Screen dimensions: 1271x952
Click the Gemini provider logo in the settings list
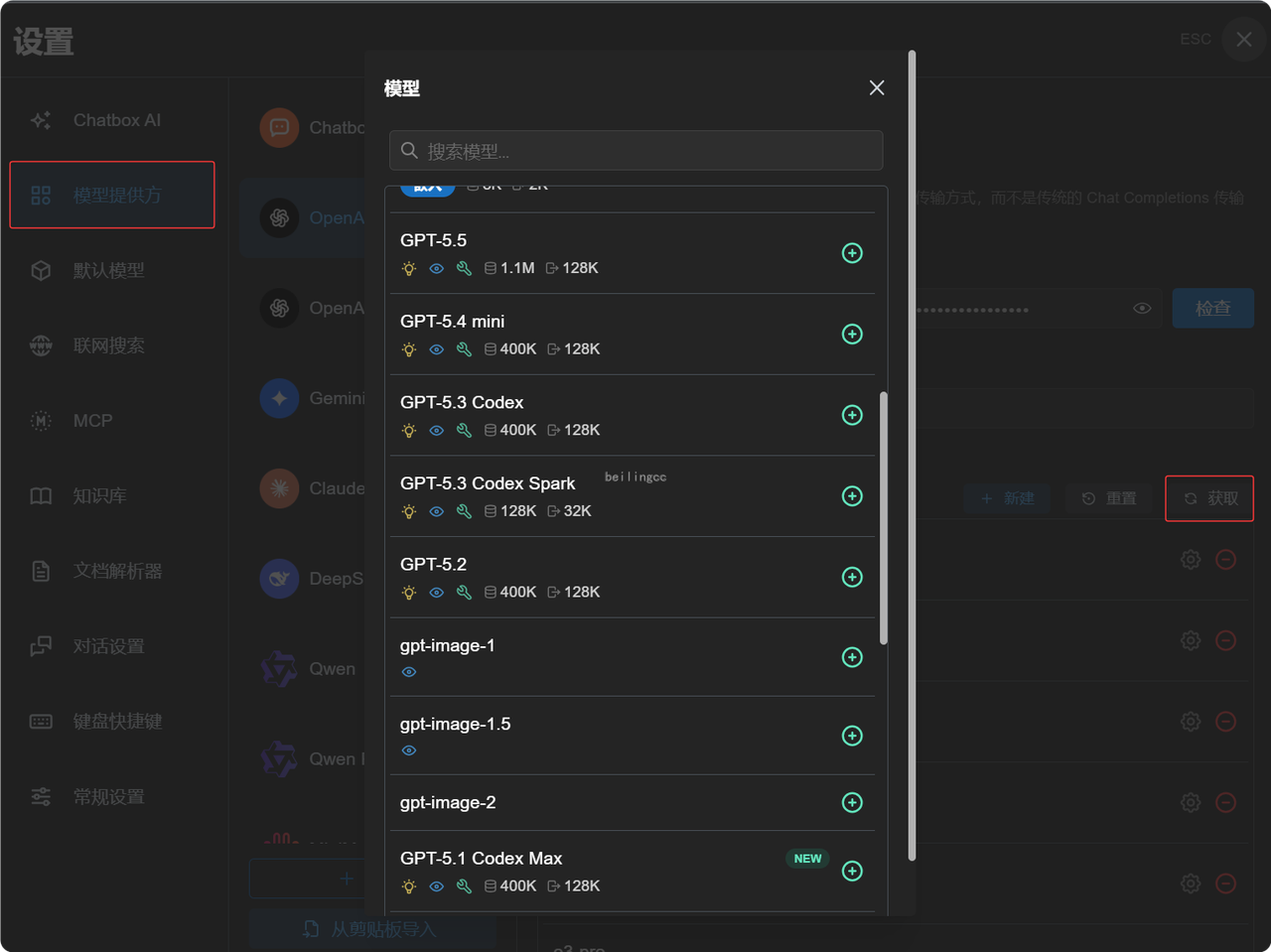click(x=279, y=398)
